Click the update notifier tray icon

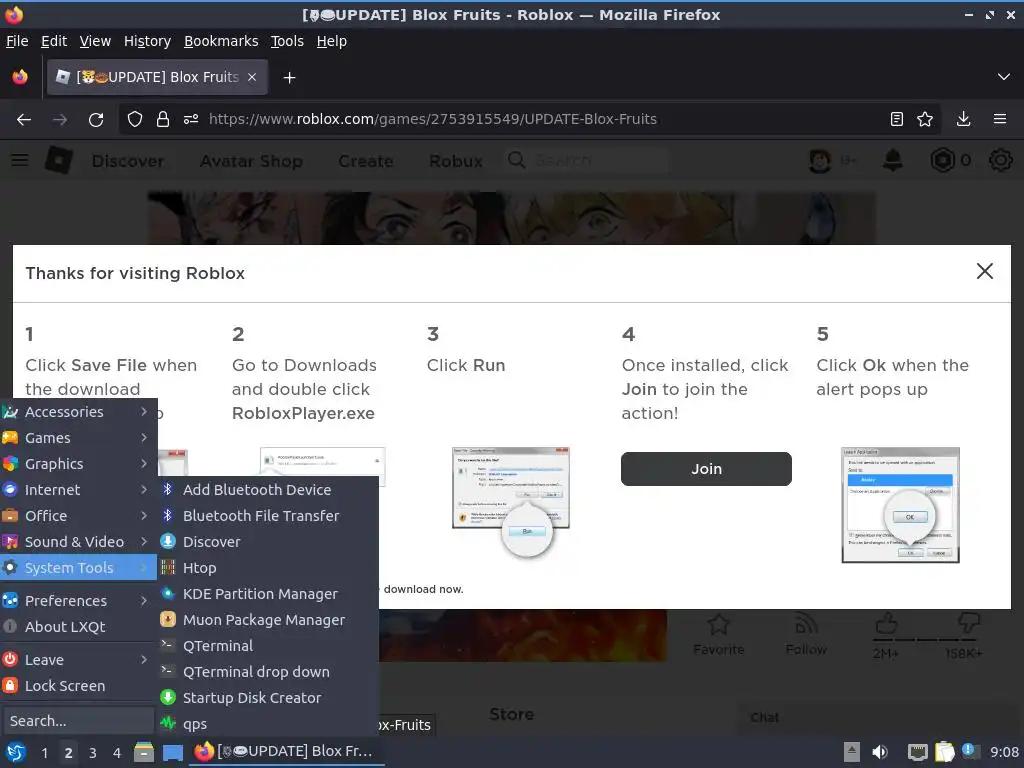(970, 752)
